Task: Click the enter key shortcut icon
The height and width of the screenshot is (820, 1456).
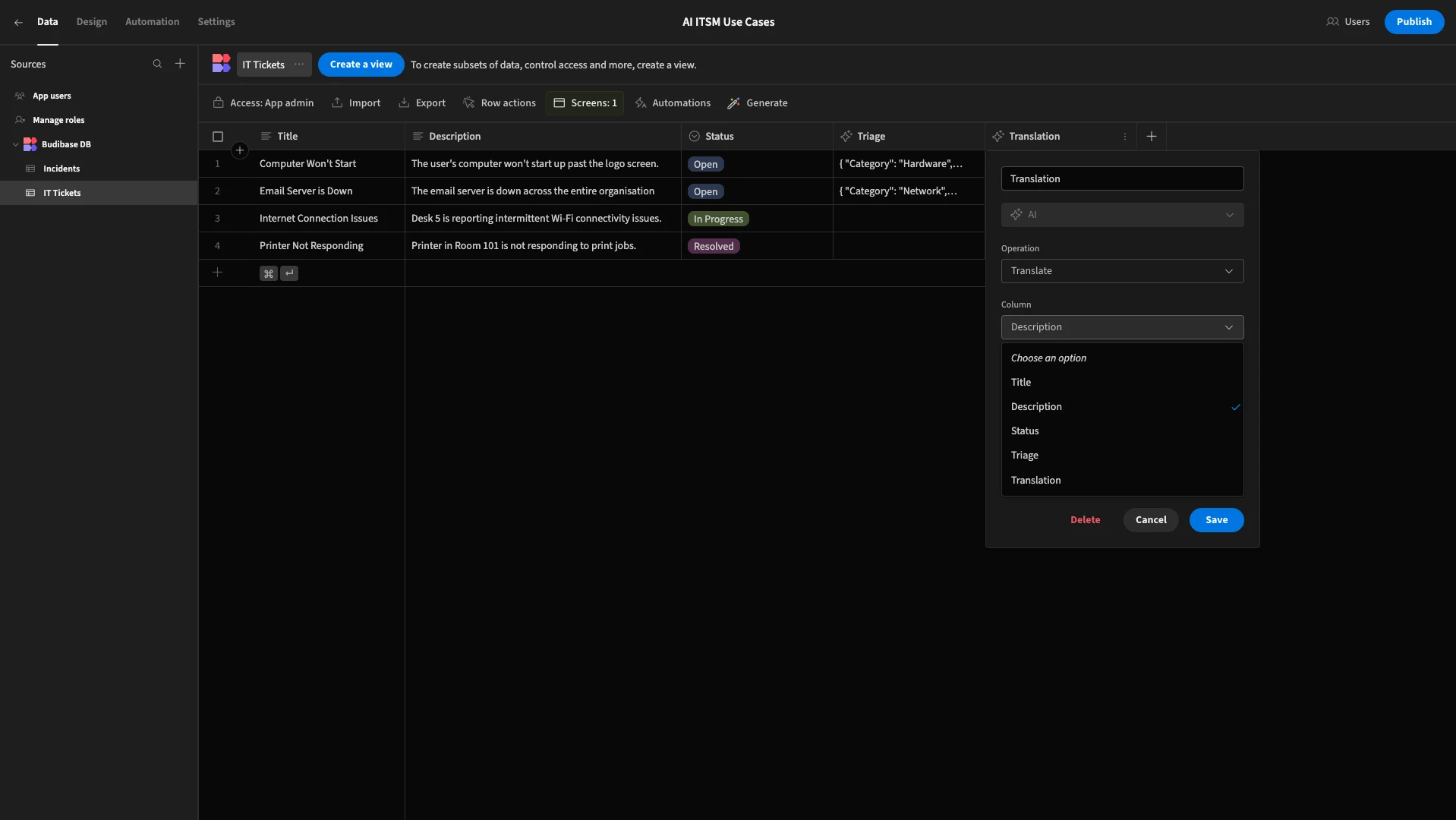Action: (289, 273)
